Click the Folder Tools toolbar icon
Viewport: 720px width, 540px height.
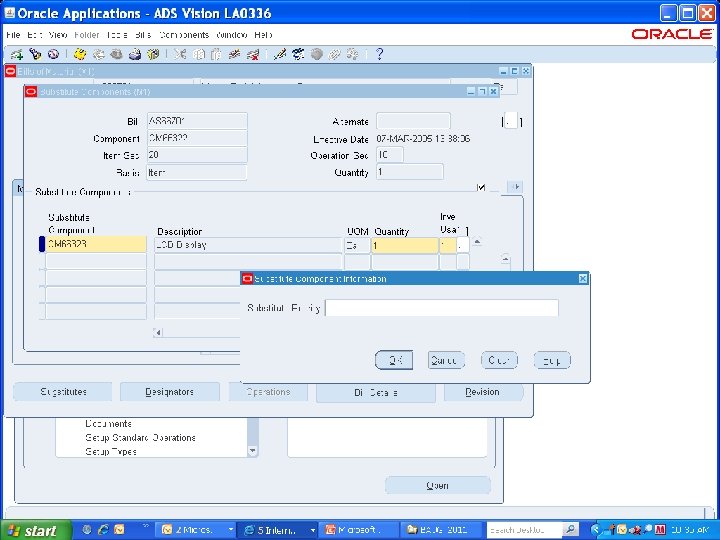353,55
